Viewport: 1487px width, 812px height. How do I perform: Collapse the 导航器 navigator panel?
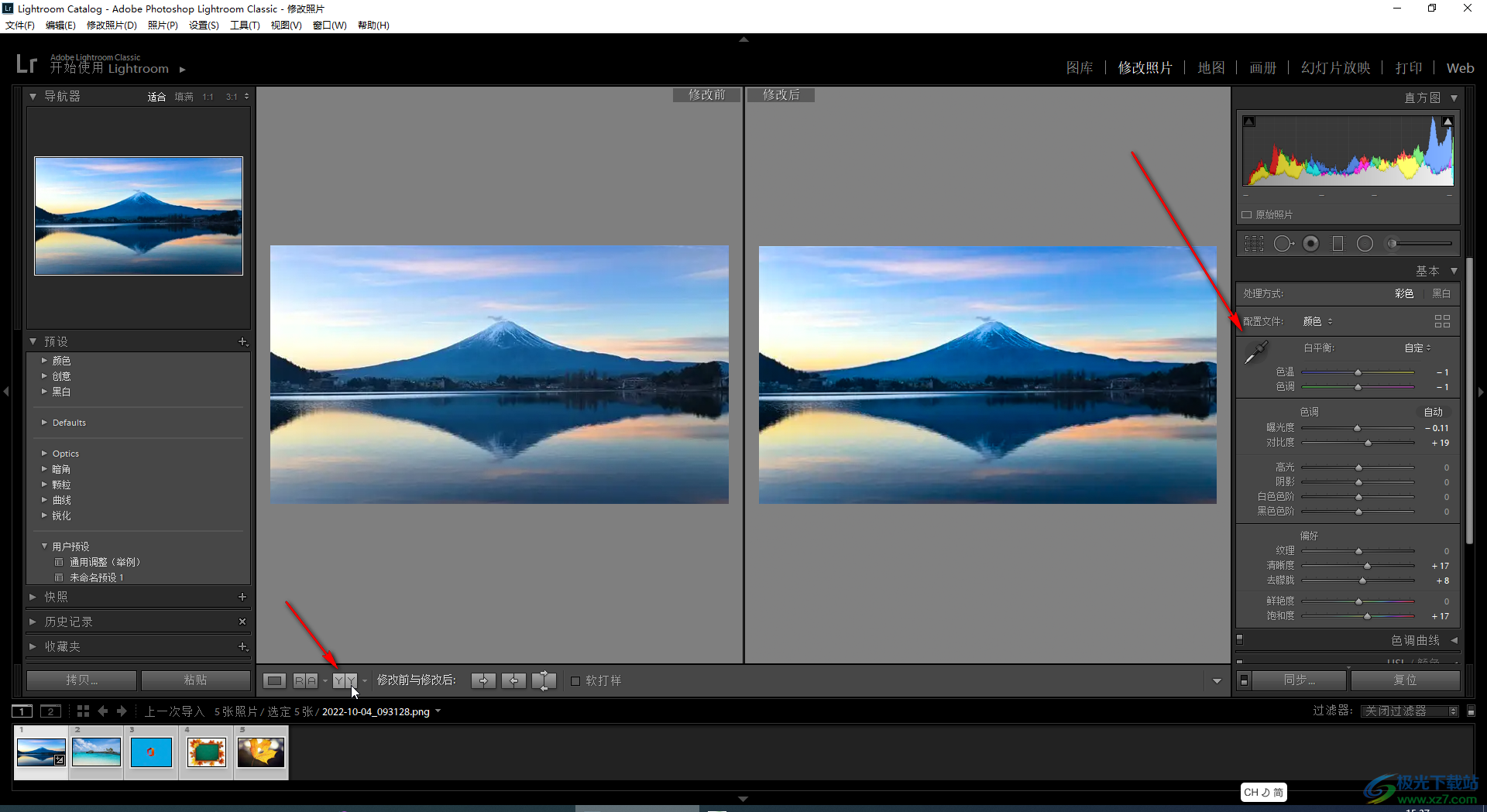33,97
